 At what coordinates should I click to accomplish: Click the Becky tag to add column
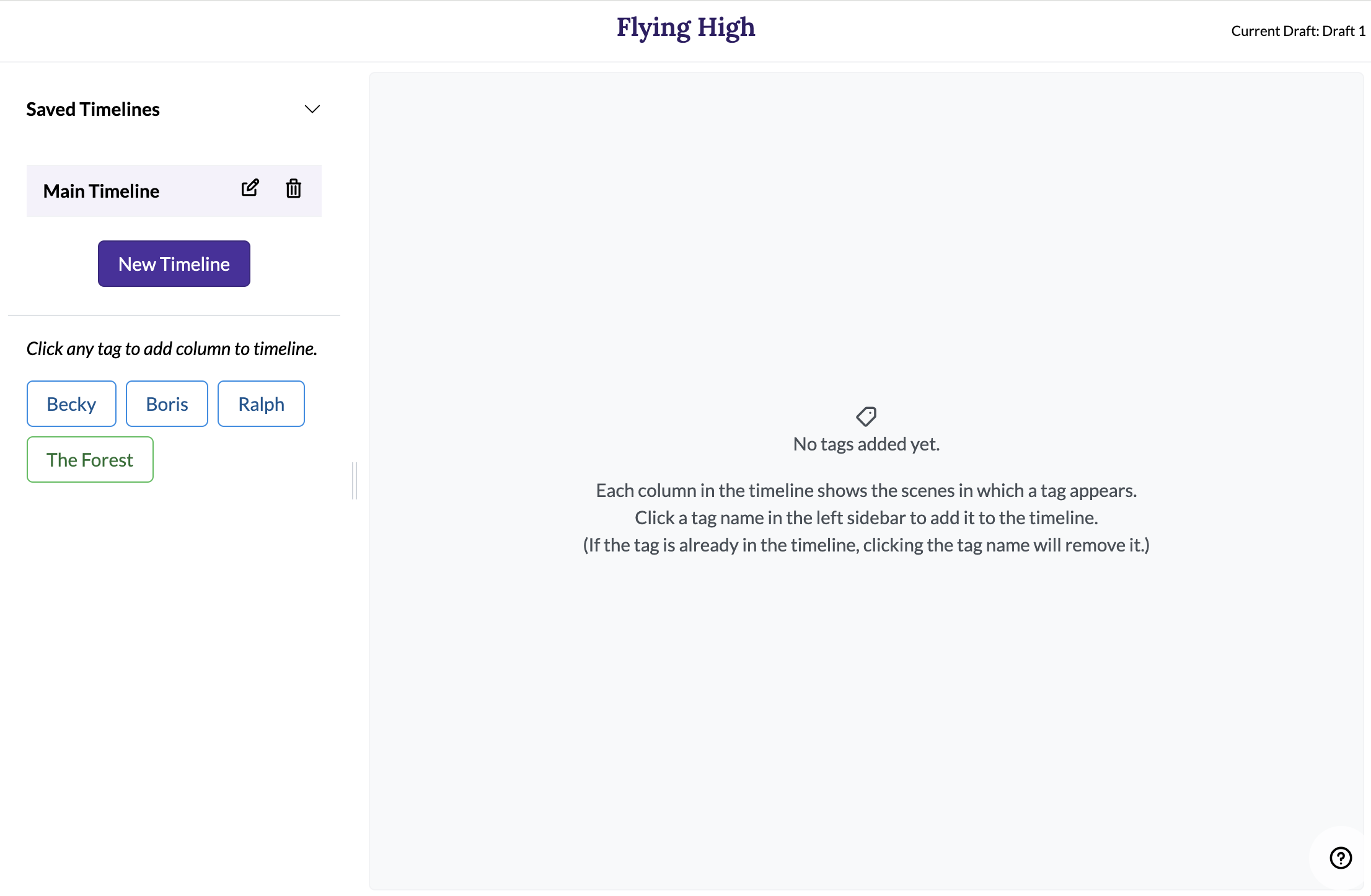click(x=70, y=404)
